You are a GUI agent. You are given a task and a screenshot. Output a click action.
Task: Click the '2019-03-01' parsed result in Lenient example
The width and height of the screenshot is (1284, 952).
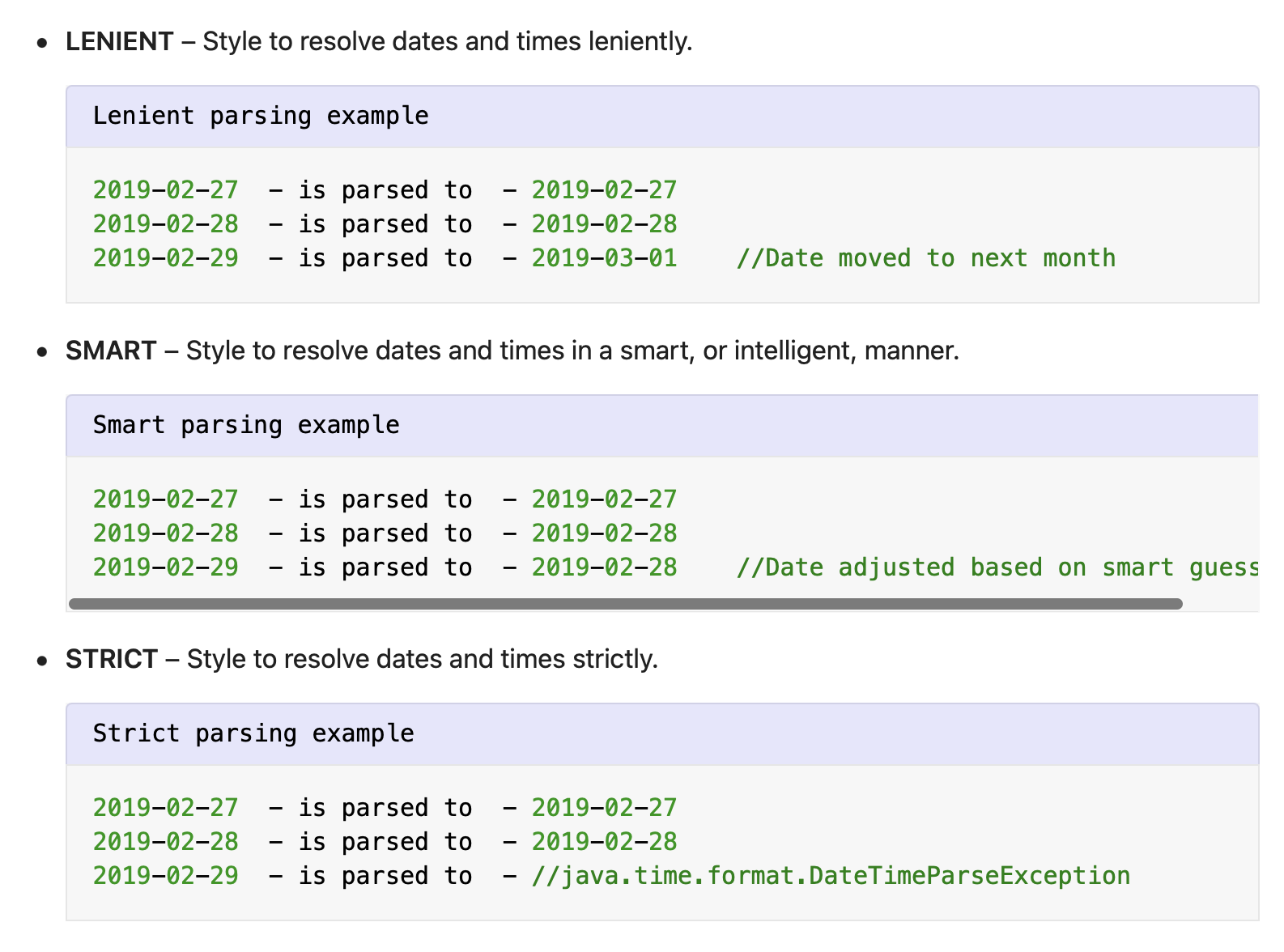604,258
